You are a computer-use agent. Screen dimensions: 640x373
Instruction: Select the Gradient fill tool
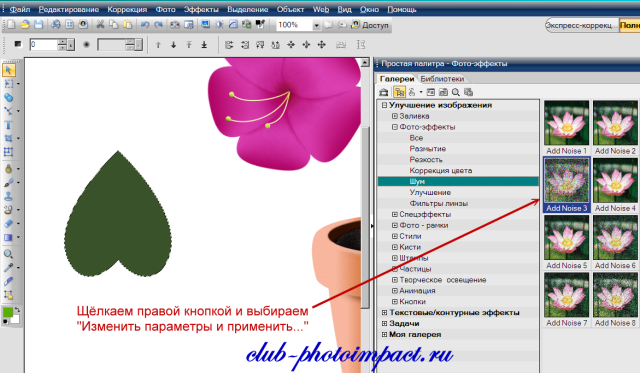(x=8, y=238)
